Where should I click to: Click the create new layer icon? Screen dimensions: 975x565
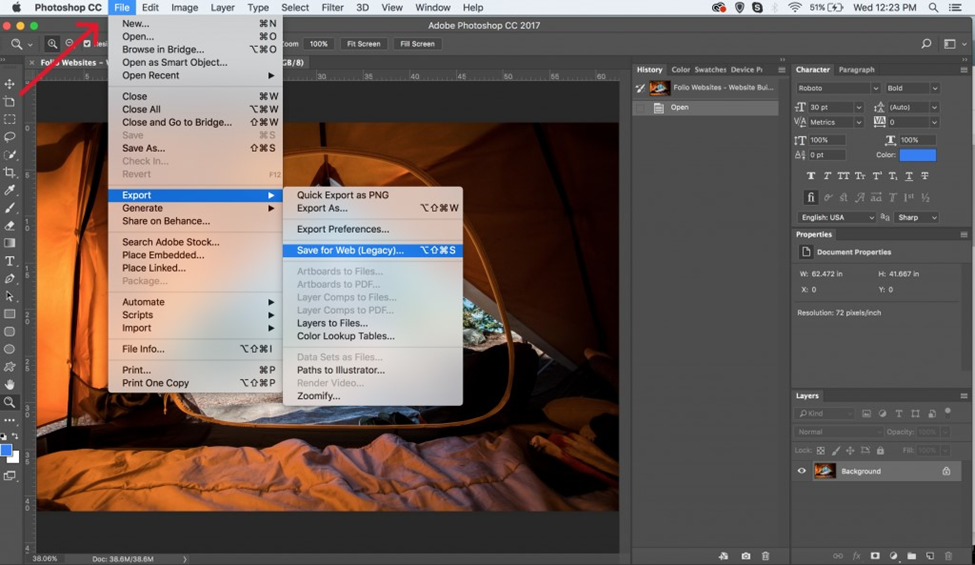tap(929, 556)
